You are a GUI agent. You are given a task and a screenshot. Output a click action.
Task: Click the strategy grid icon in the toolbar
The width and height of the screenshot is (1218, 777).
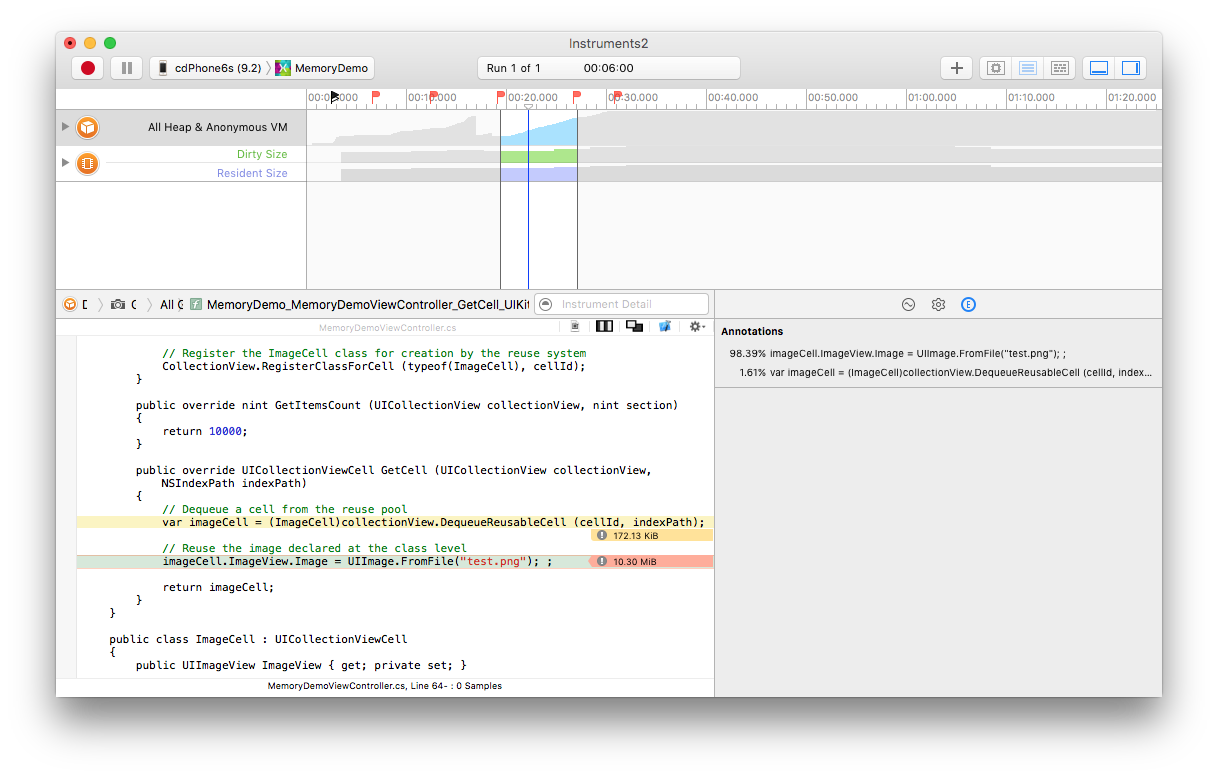[1060, 67]
